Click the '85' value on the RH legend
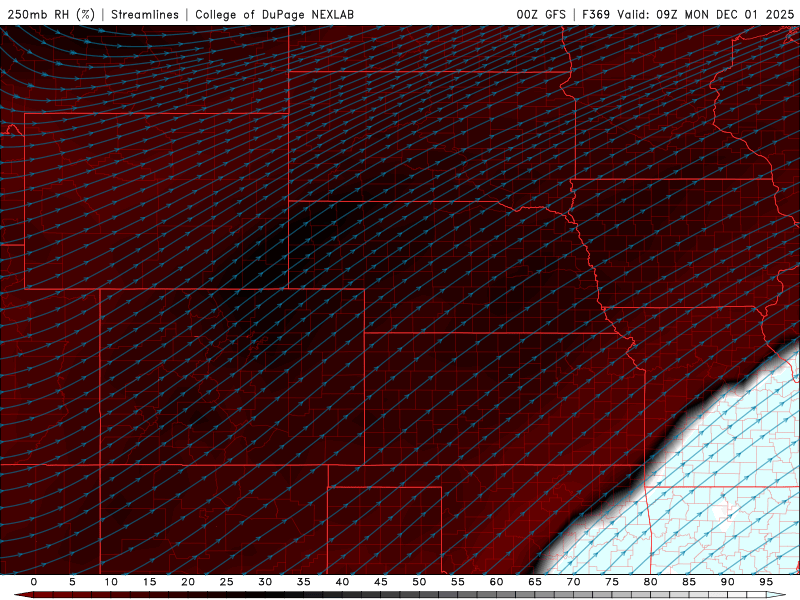 pyautogui.click(x=689, y=582)
